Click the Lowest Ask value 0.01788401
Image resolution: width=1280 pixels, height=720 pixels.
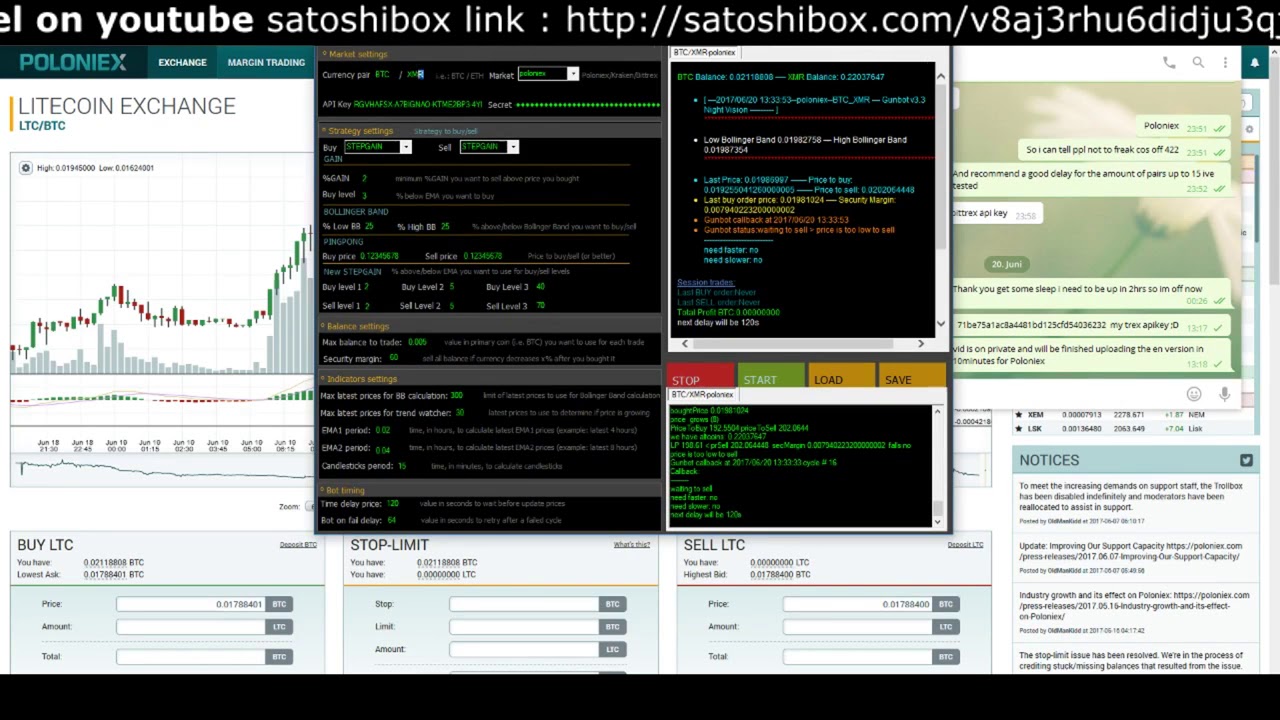coord(105,575)
